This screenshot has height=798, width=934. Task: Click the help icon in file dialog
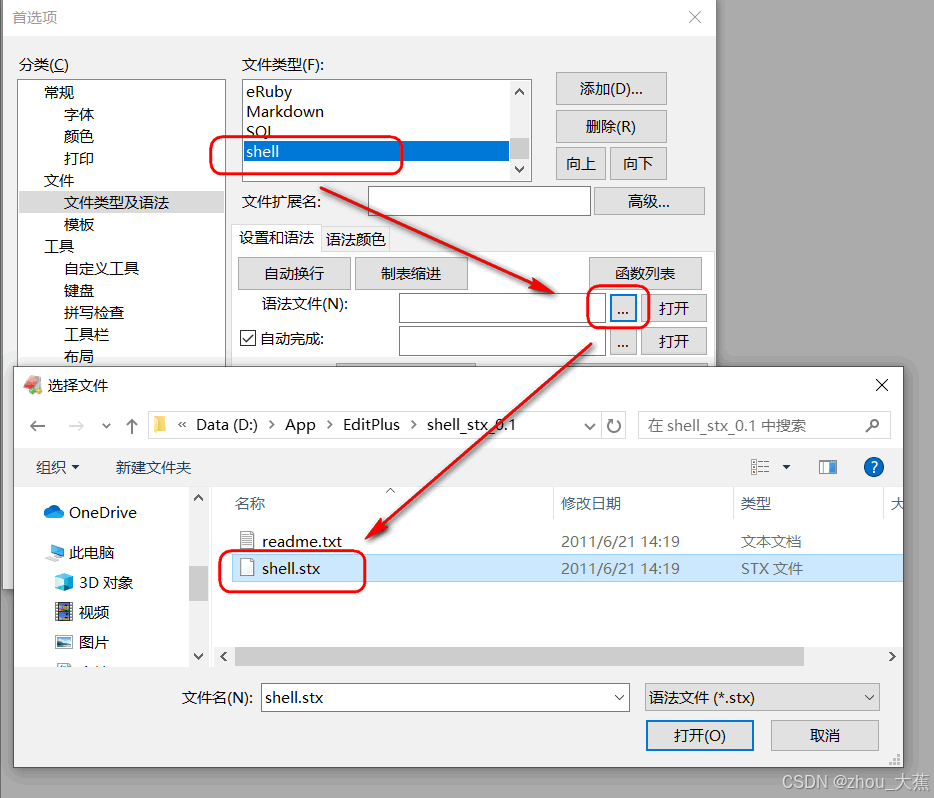point(873,467)
